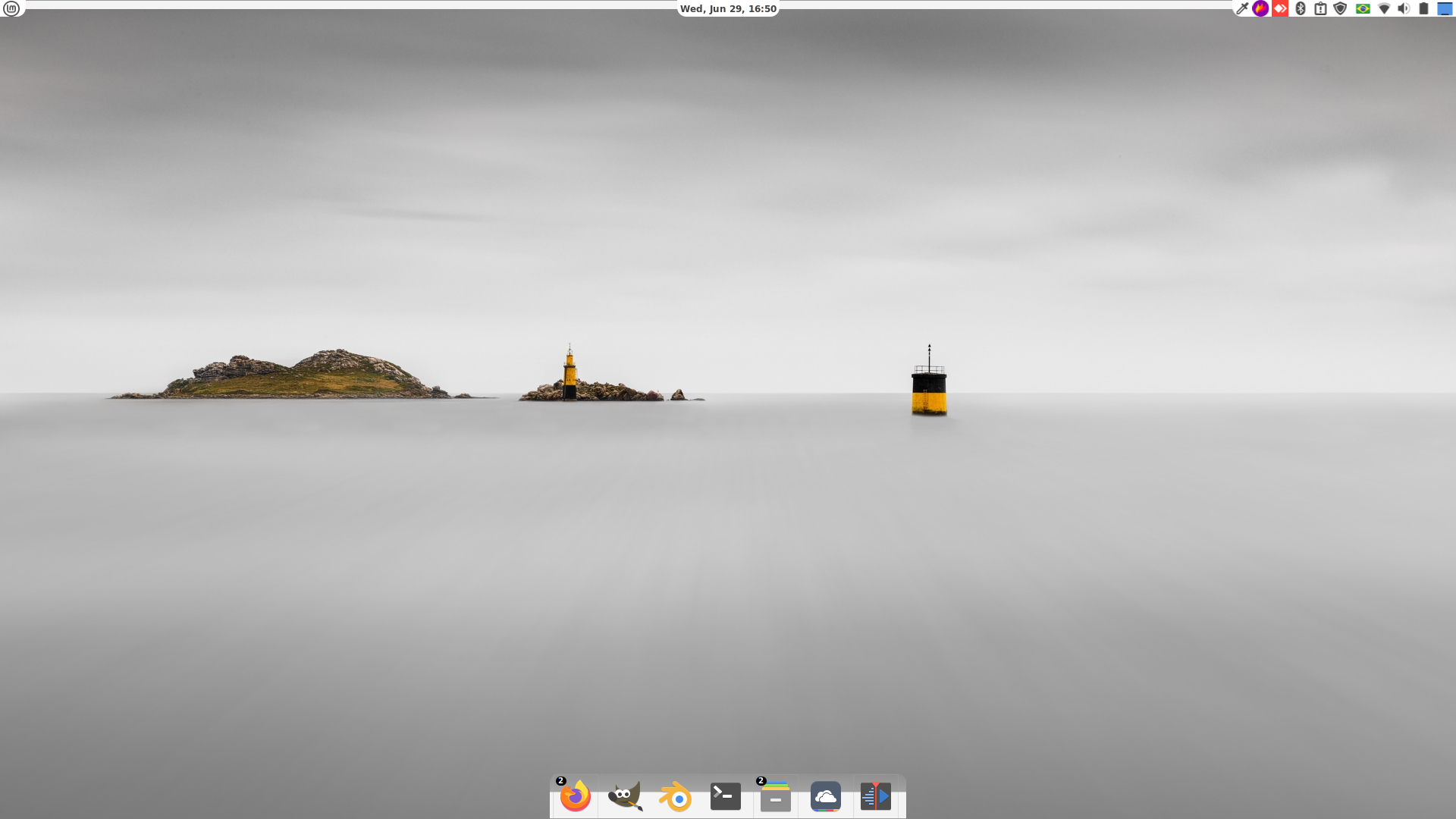Launch Blender from the dock
Image resolution: width=1456 pixels, height=819 pixels.
click(x=675, y=797)
